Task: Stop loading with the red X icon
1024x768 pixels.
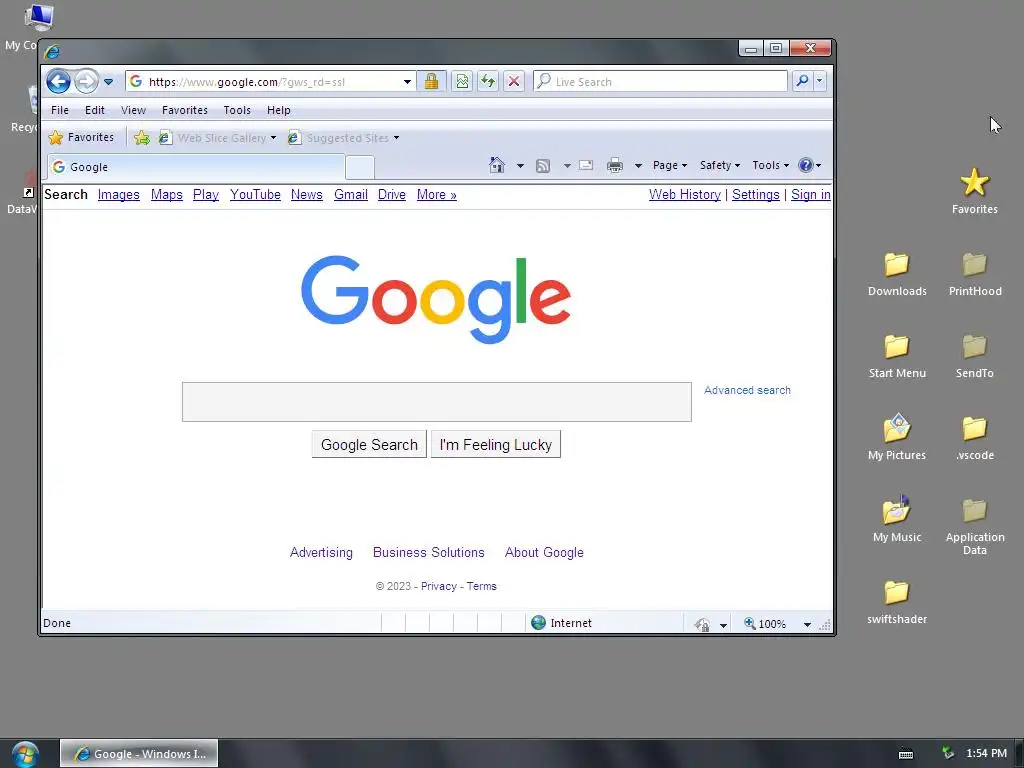Action: pos(514,82)
